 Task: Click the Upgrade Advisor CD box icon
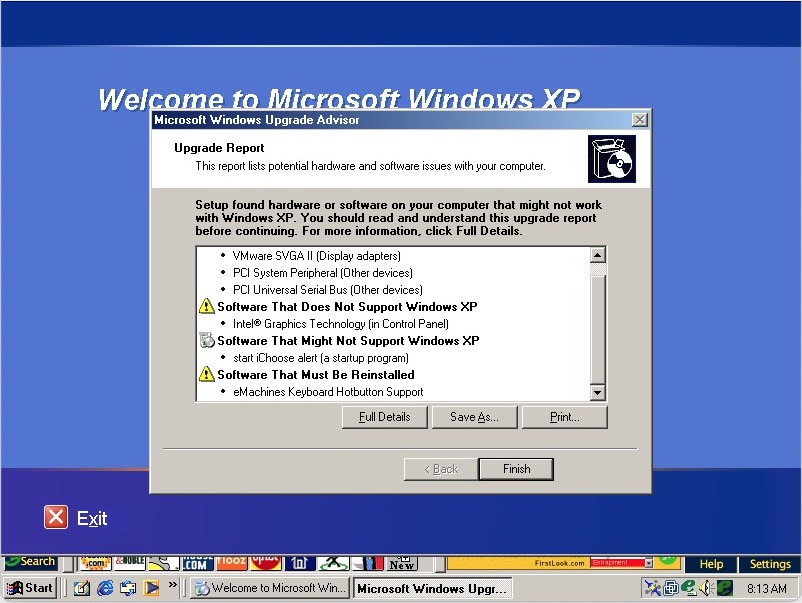coord(612,159)
